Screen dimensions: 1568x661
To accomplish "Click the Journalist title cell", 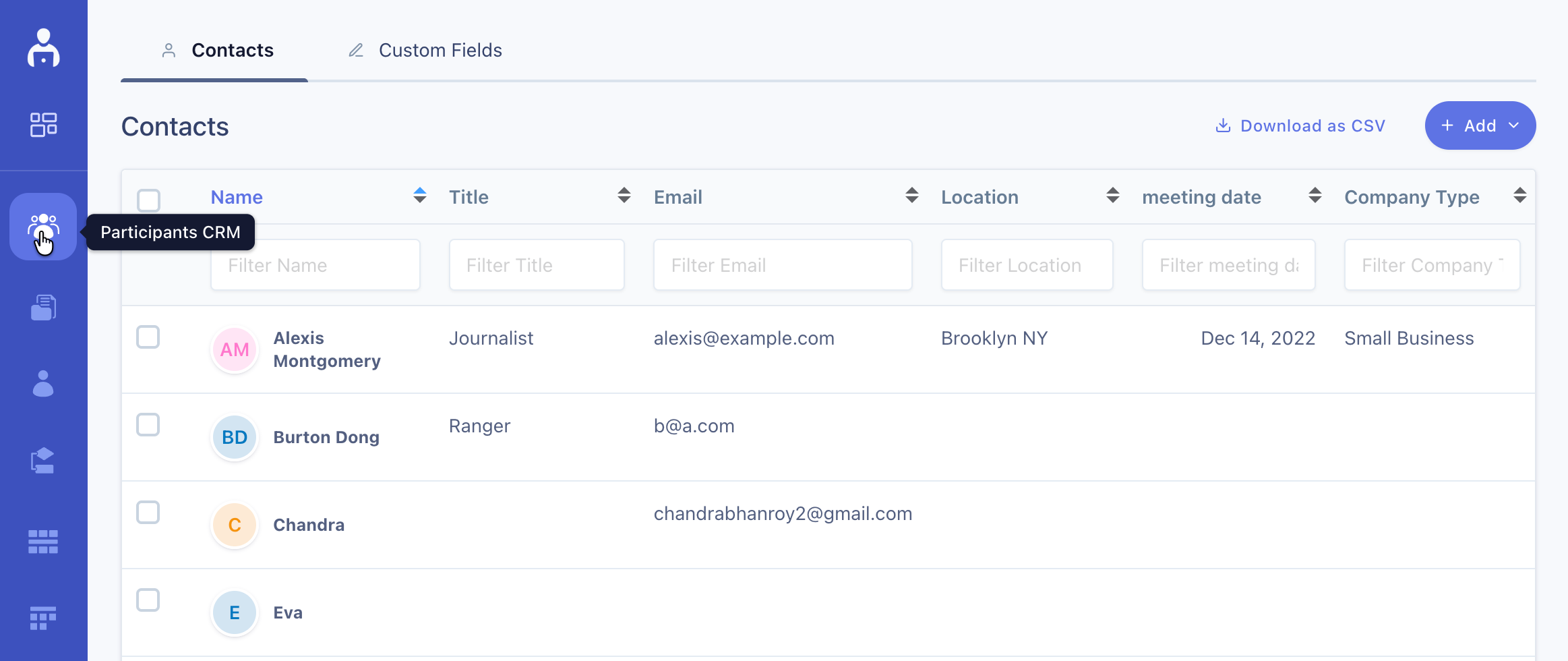I will click(491, 338).
